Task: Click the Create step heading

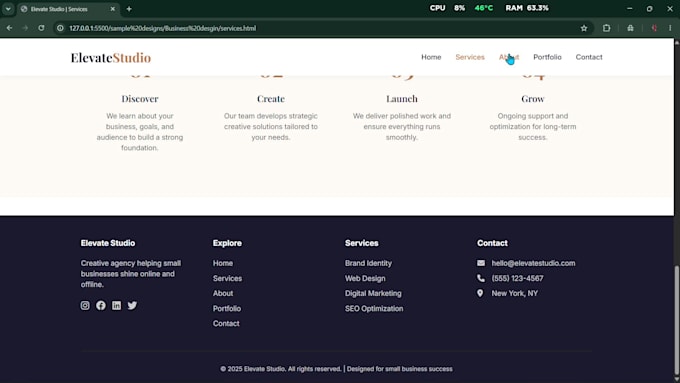Action: (271, 98)
